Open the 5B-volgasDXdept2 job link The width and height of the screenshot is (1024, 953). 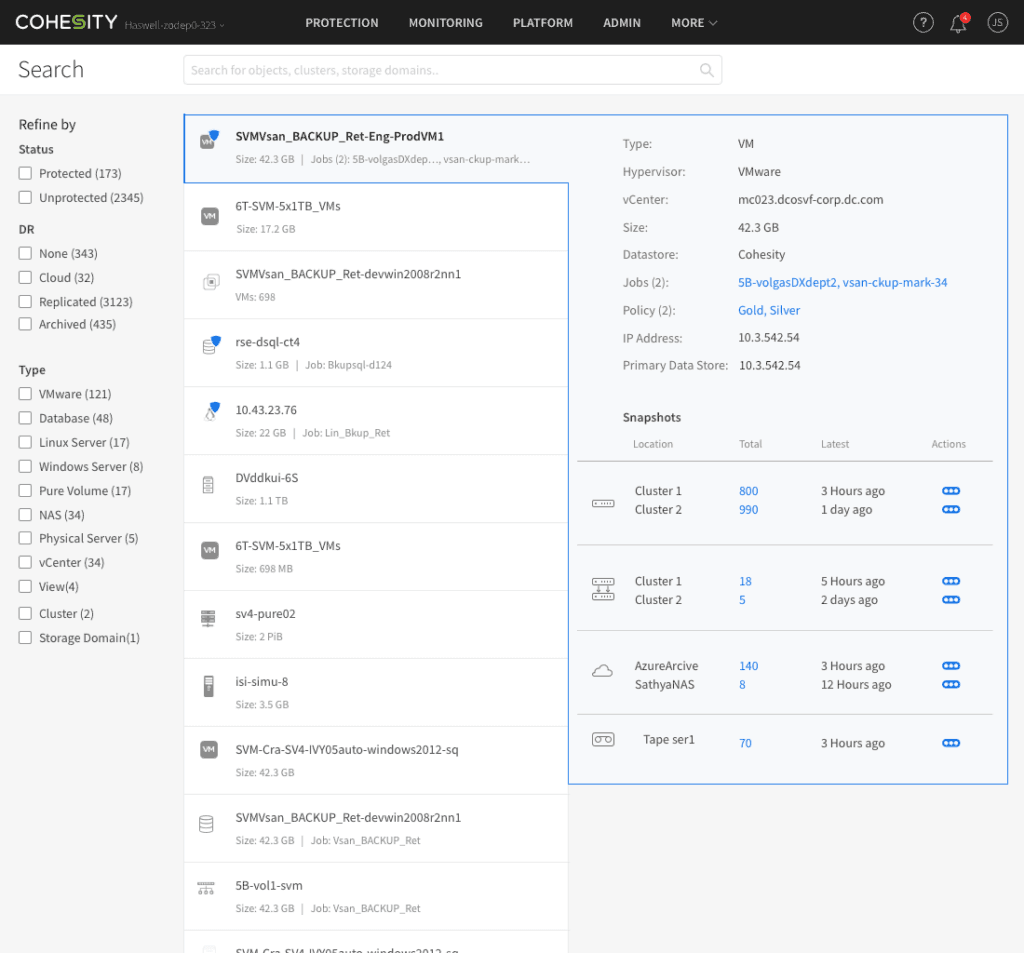tap(786, 283)
